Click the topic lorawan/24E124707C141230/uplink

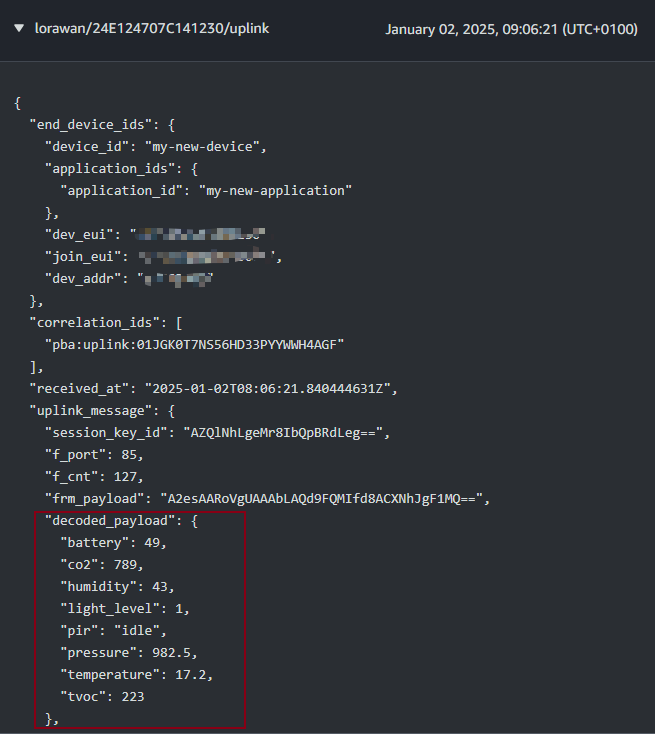click(152, 29)
